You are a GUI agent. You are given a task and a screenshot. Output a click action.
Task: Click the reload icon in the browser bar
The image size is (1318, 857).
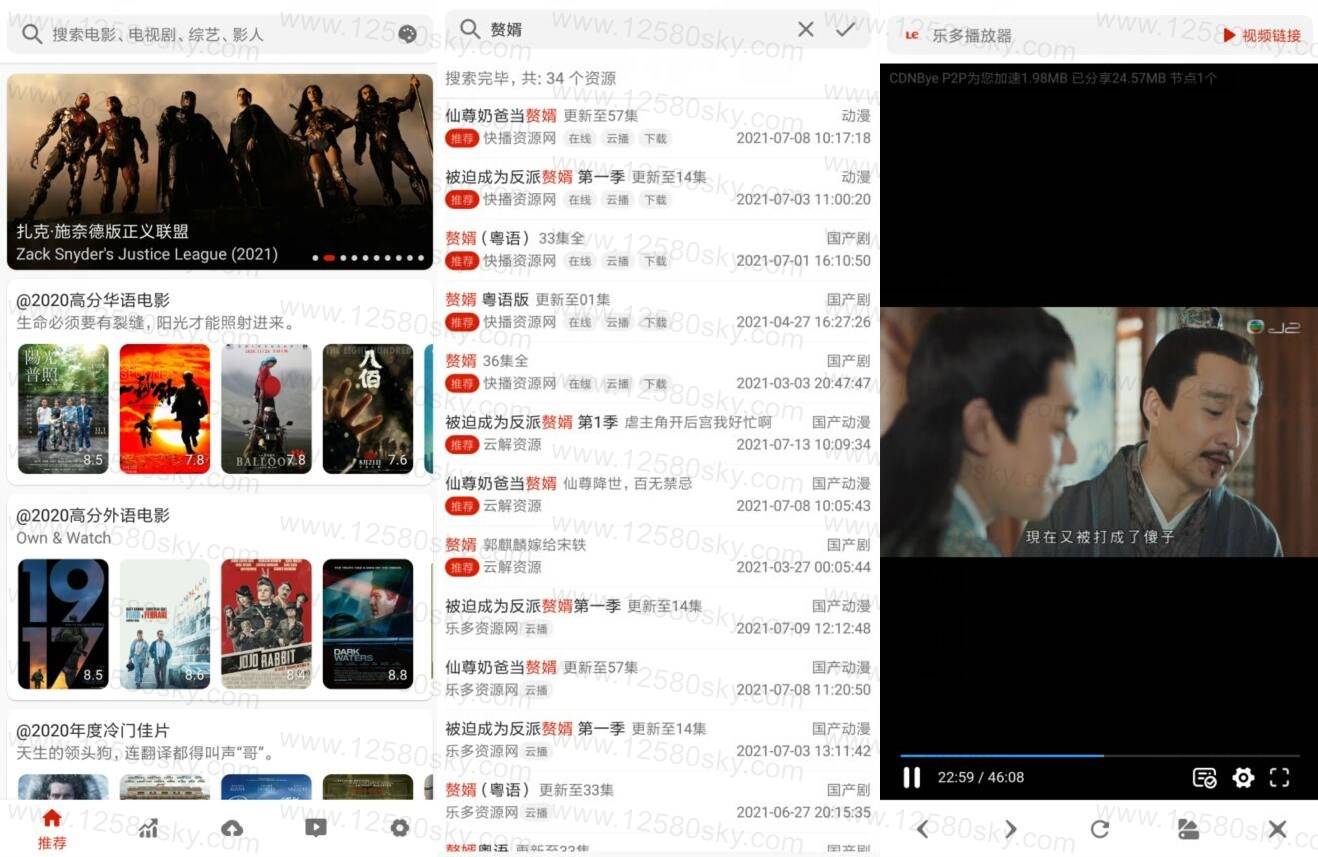click(x=1099, y=829)
